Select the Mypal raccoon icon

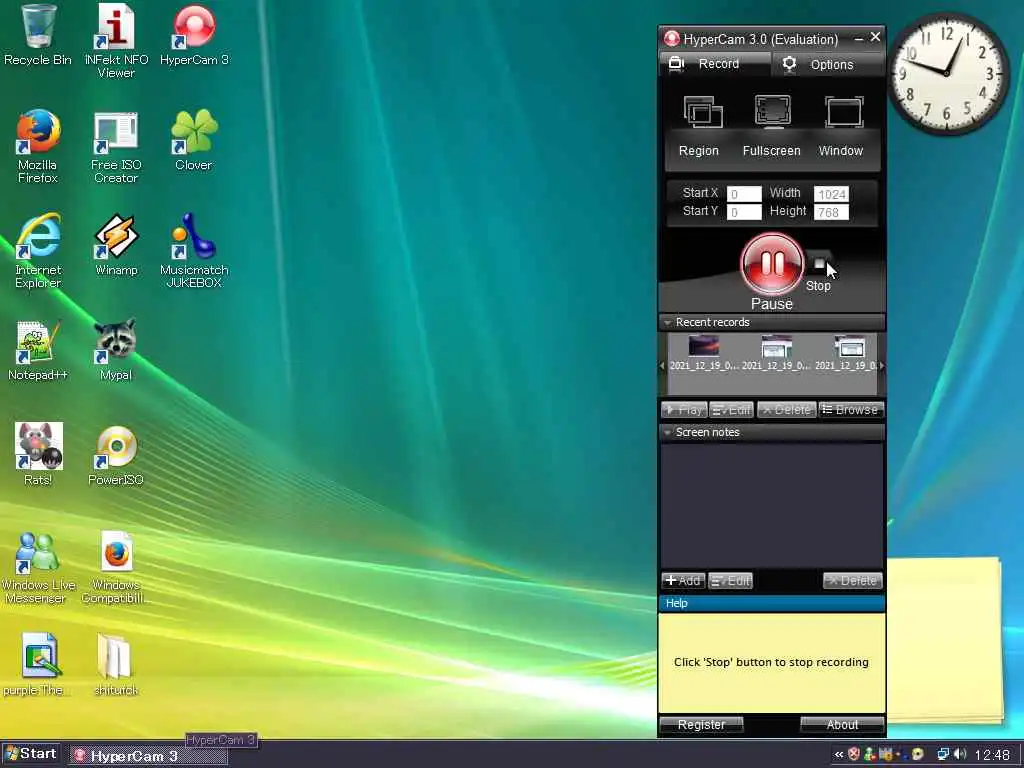point(116,351)
